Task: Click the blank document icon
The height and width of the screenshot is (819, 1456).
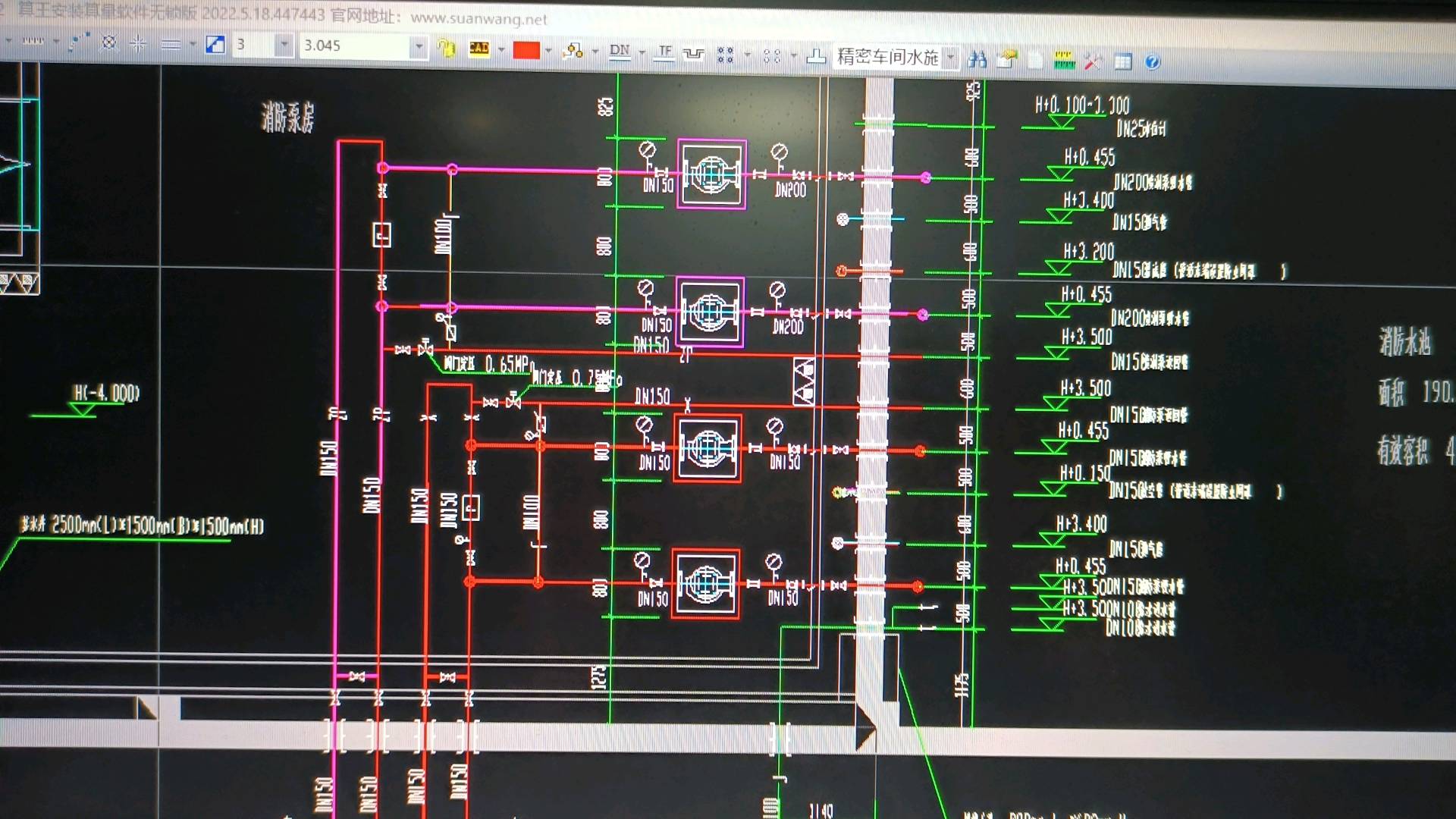Action: coord(1035,61)
